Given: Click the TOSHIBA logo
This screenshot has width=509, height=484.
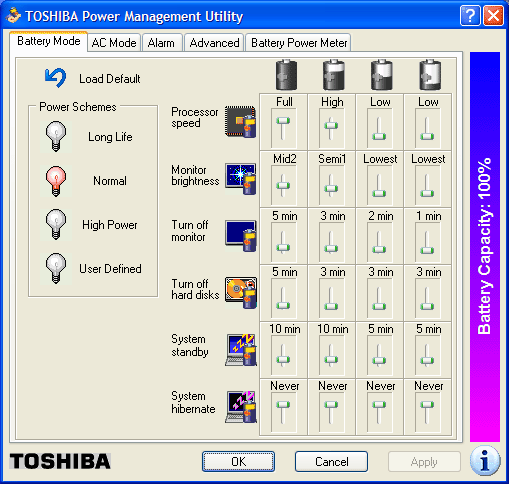Looking at the screenshot, I should (60, 461).
